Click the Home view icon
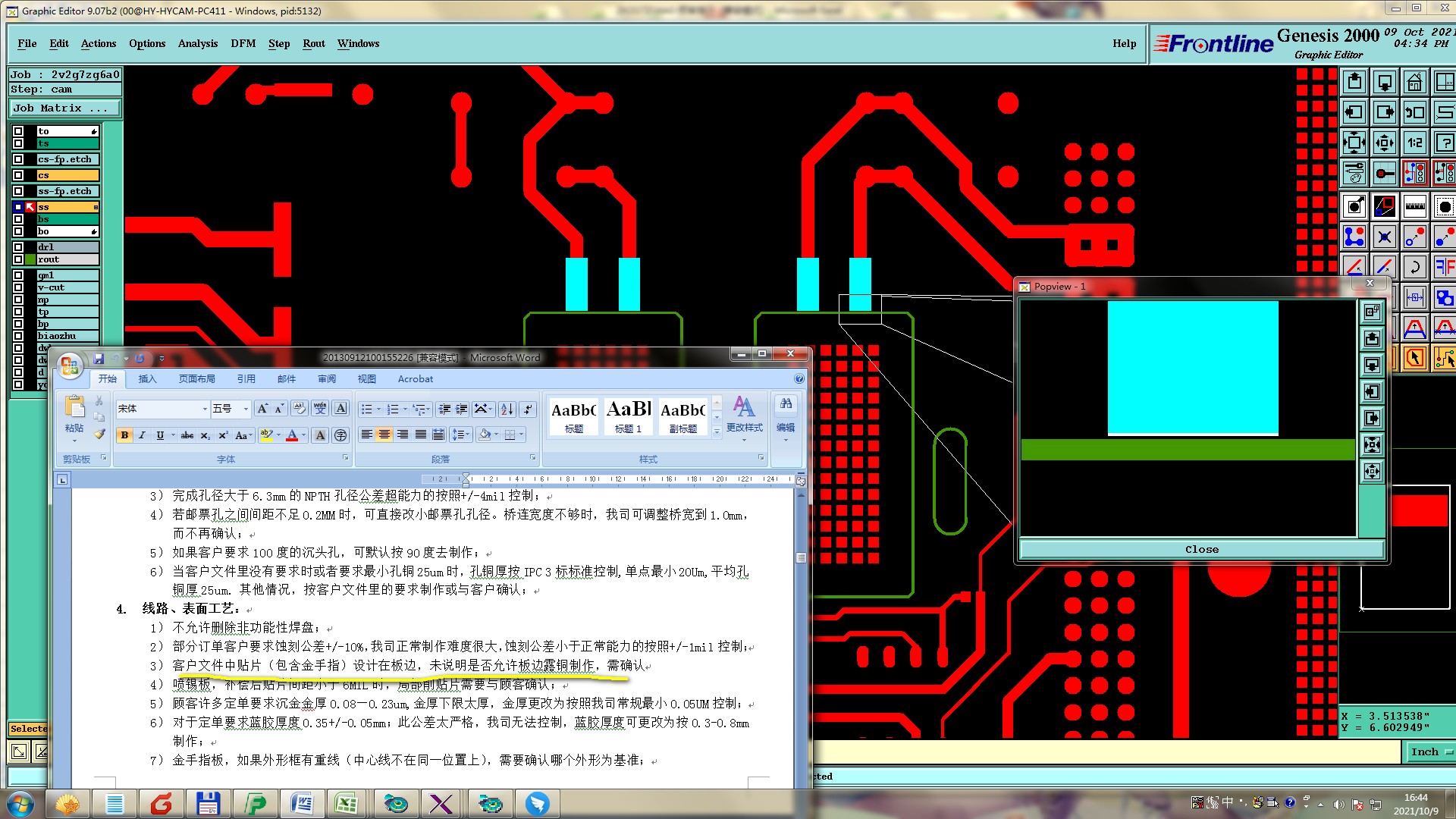This screenshot has height=819, width=1456. tap(1415, 82)
